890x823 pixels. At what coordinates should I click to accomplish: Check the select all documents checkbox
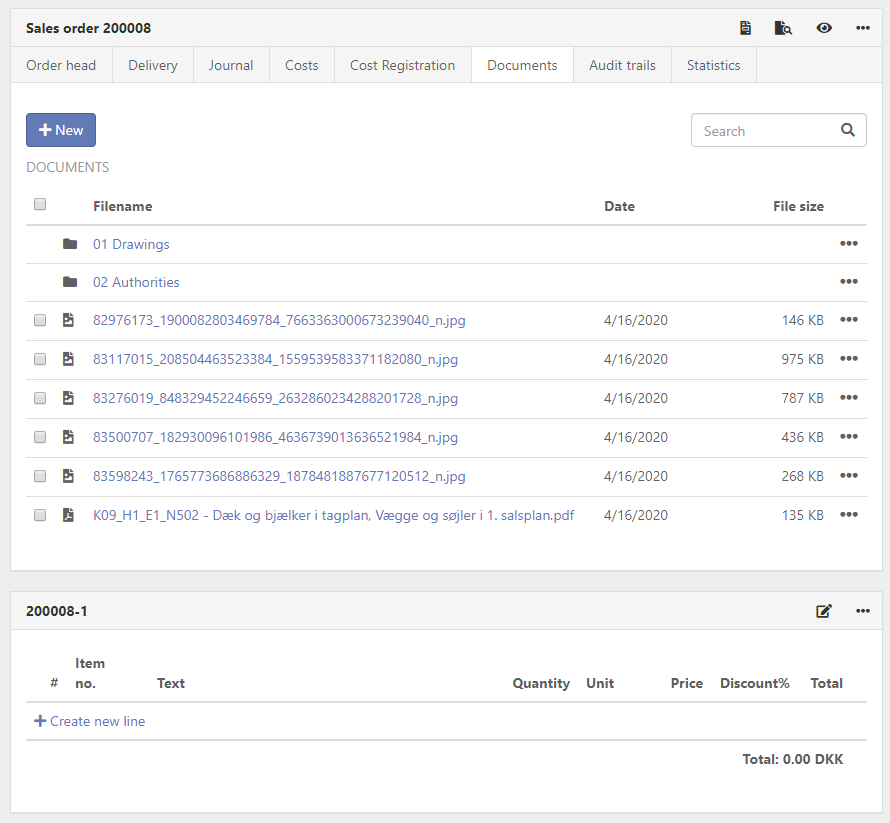(x=40, y=205)
